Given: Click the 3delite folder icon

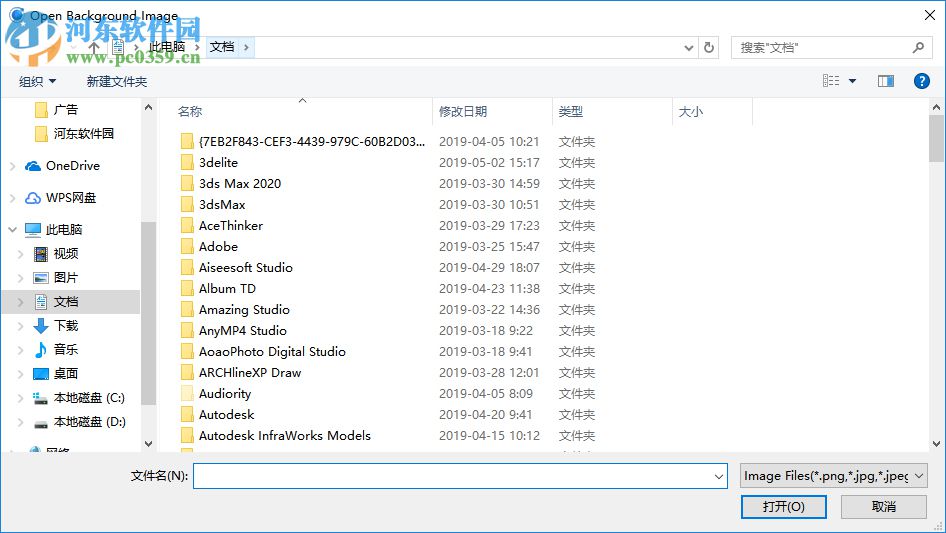Looking at the screenshot, I should coord(187,162).
